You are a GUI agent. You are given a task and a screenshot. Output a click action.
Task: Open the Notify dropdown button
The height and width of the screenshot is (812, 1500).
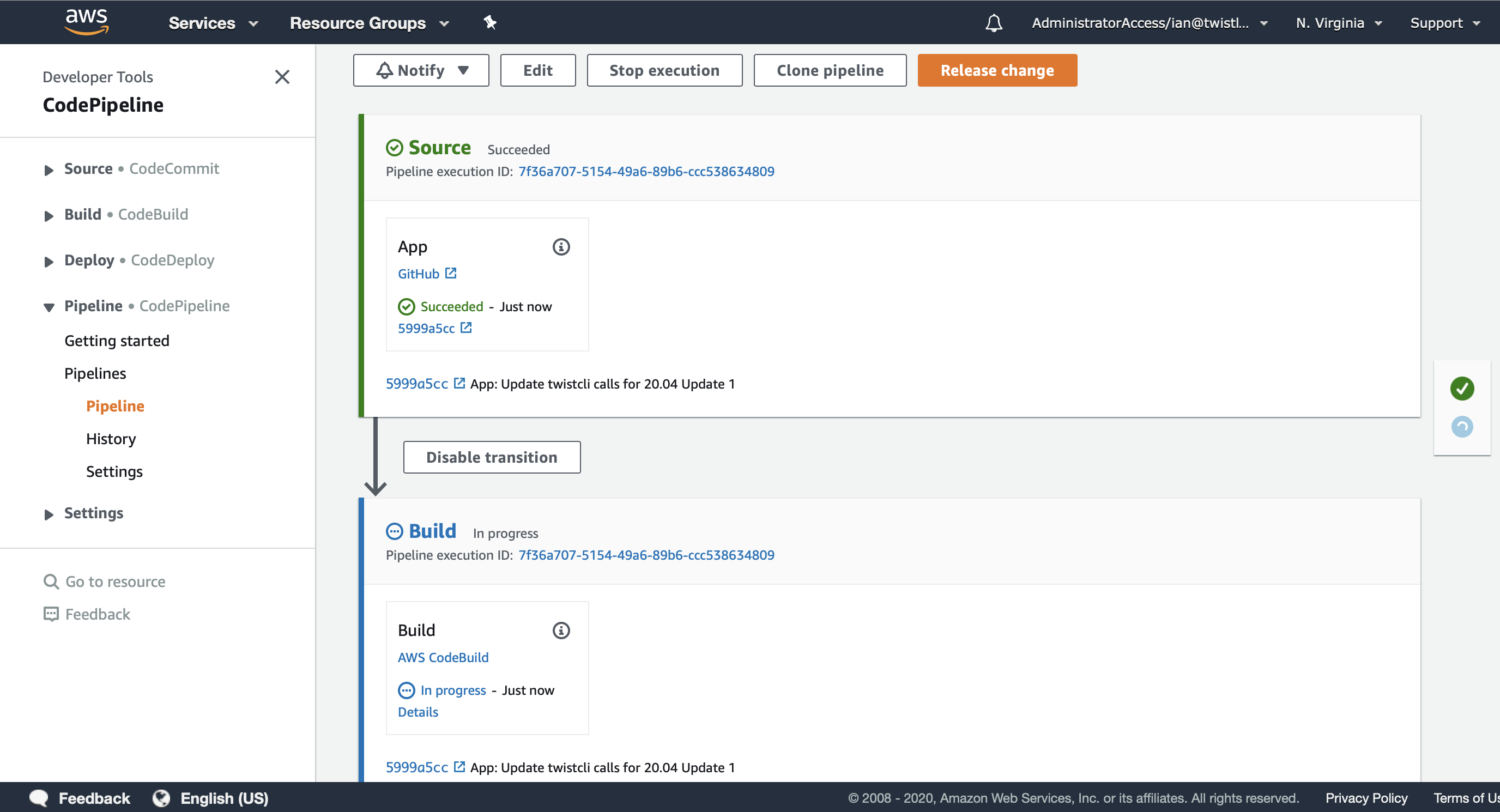(x=421, y=70)
